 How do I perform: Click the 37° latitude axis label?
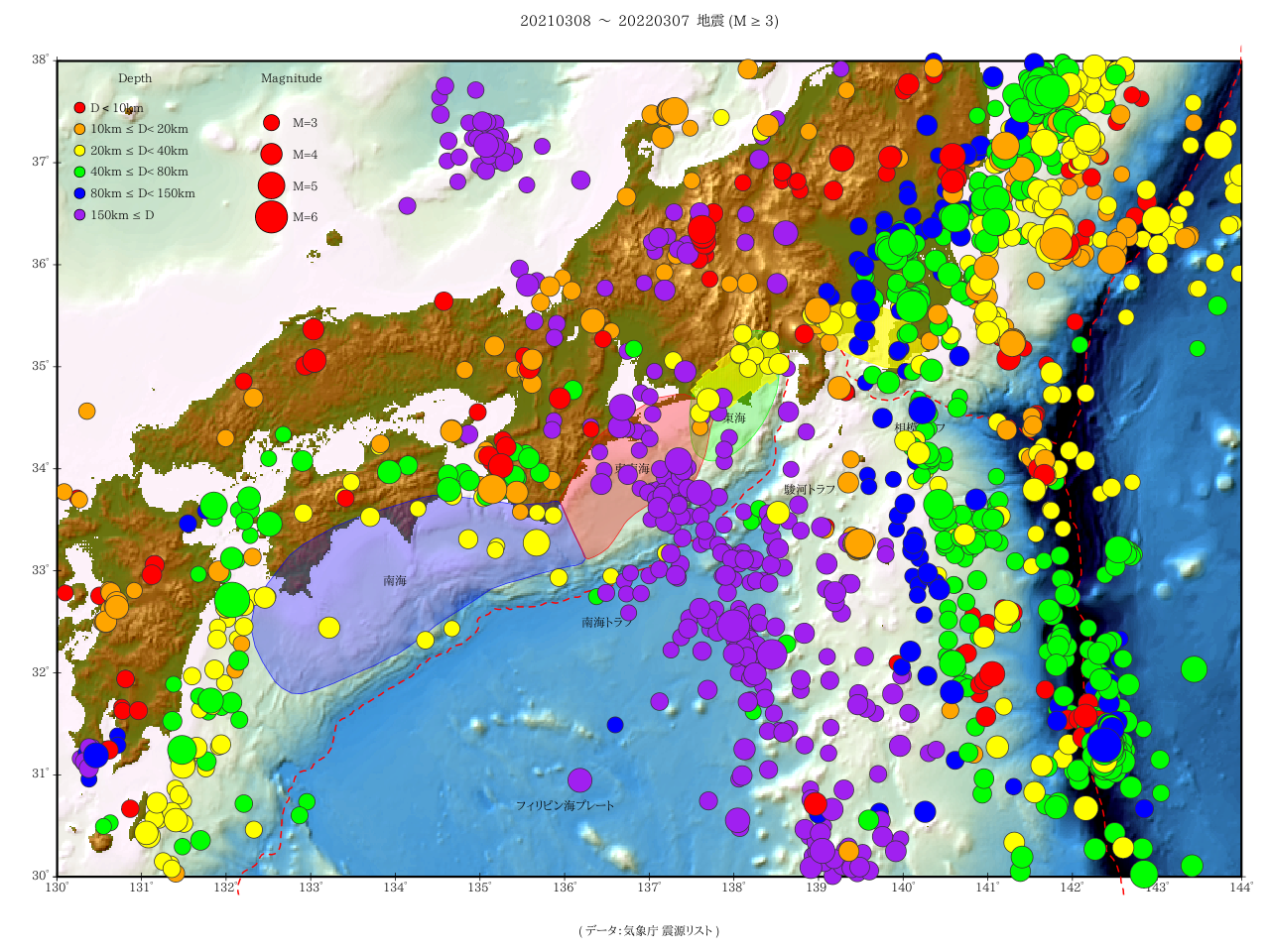coord(40,163)
